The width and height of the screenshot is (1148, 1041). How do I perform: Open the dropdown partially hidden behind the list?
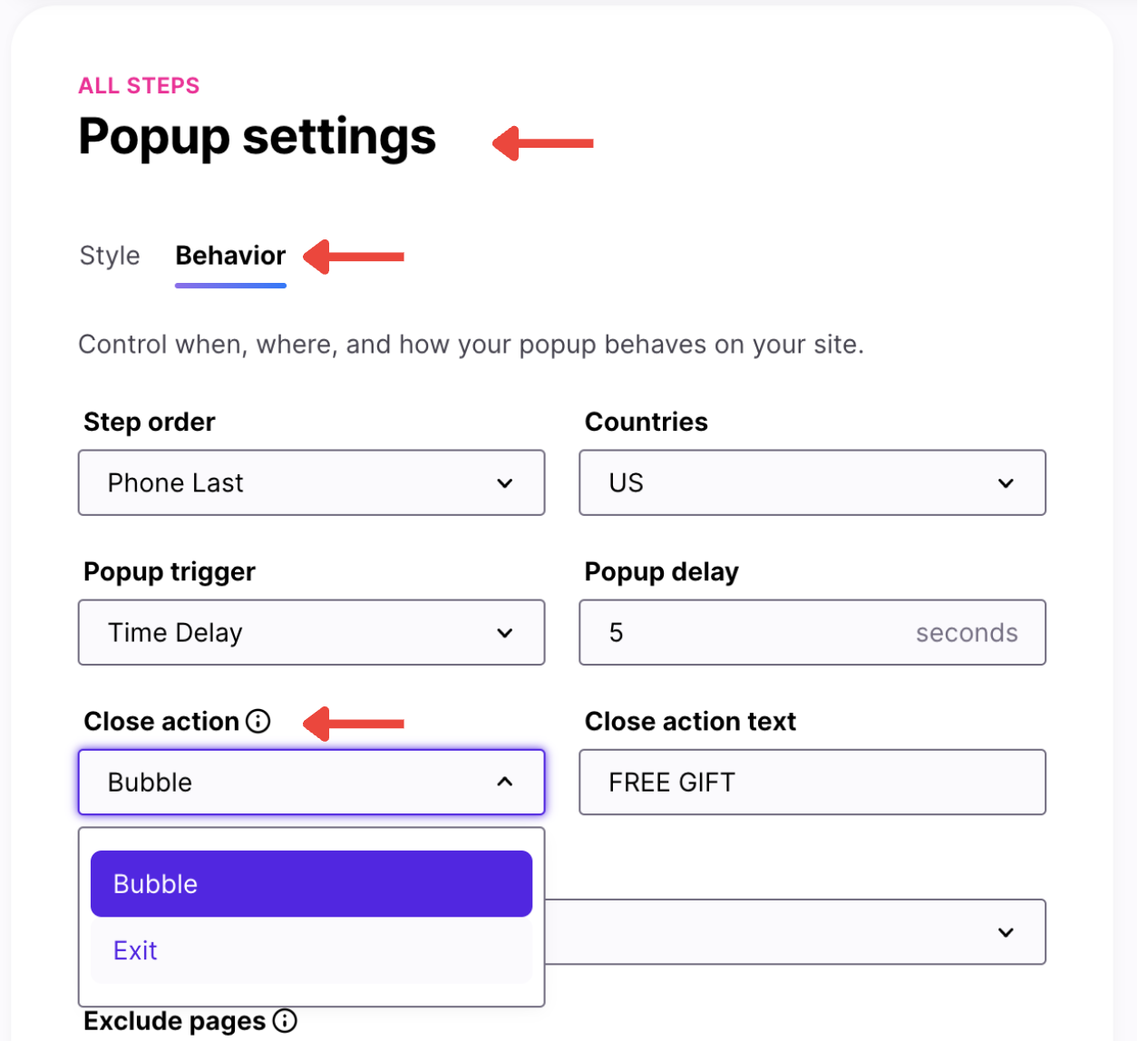[x=795, y=932]
